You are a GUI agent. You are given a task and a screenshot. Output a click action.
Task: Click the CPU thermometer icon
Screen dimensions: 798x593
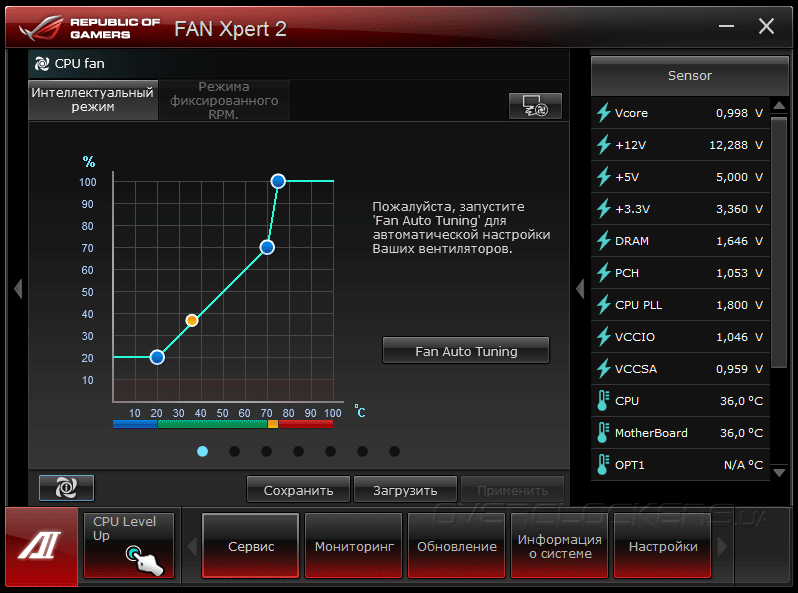click(603, 401)
